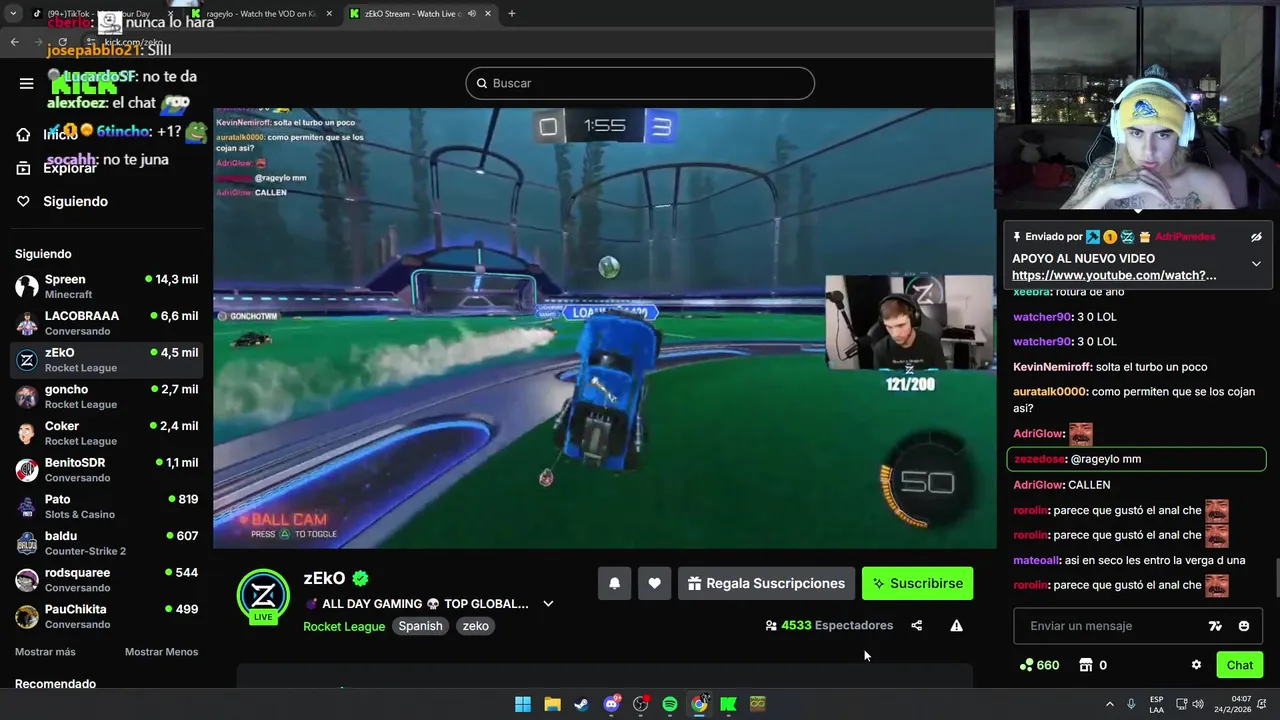Open OBS Studio from the taskbar

[x=640, y=704]
